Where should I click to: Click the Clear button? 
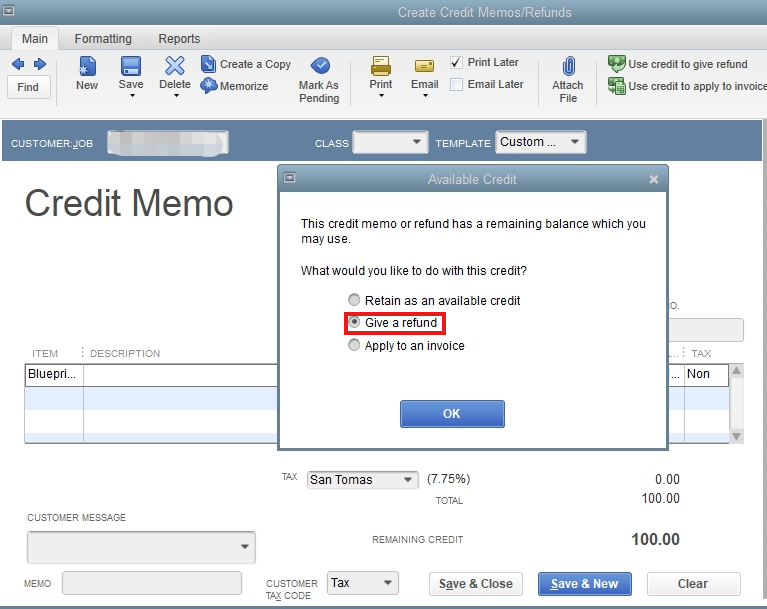coord(693,584)
